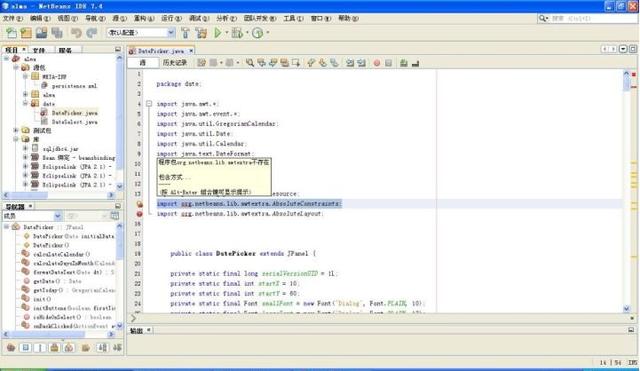Image resolution: width=640 pixels, height=371 pixels.
Task: Expand the sqljdbc4.jar library node
Action: coord(25,149)
